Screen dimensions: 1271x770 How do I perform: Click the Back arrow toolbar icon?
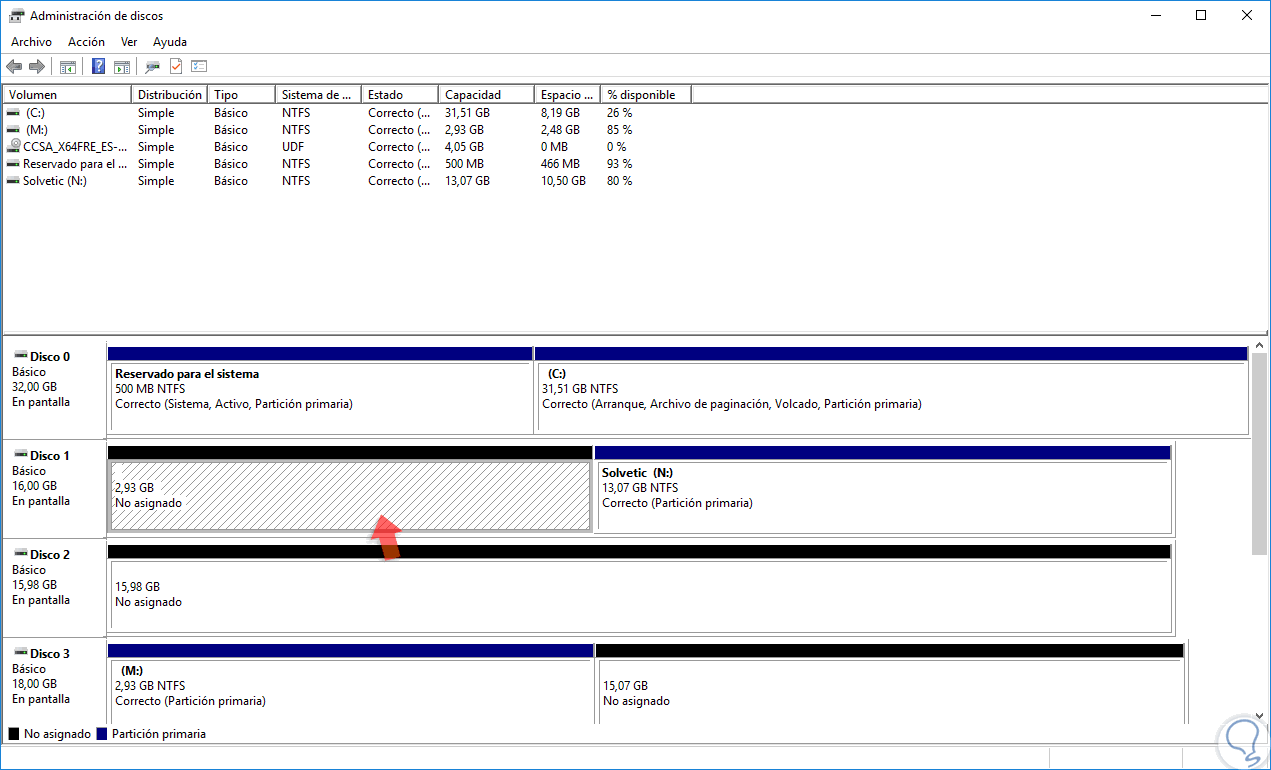pos(14,67)
